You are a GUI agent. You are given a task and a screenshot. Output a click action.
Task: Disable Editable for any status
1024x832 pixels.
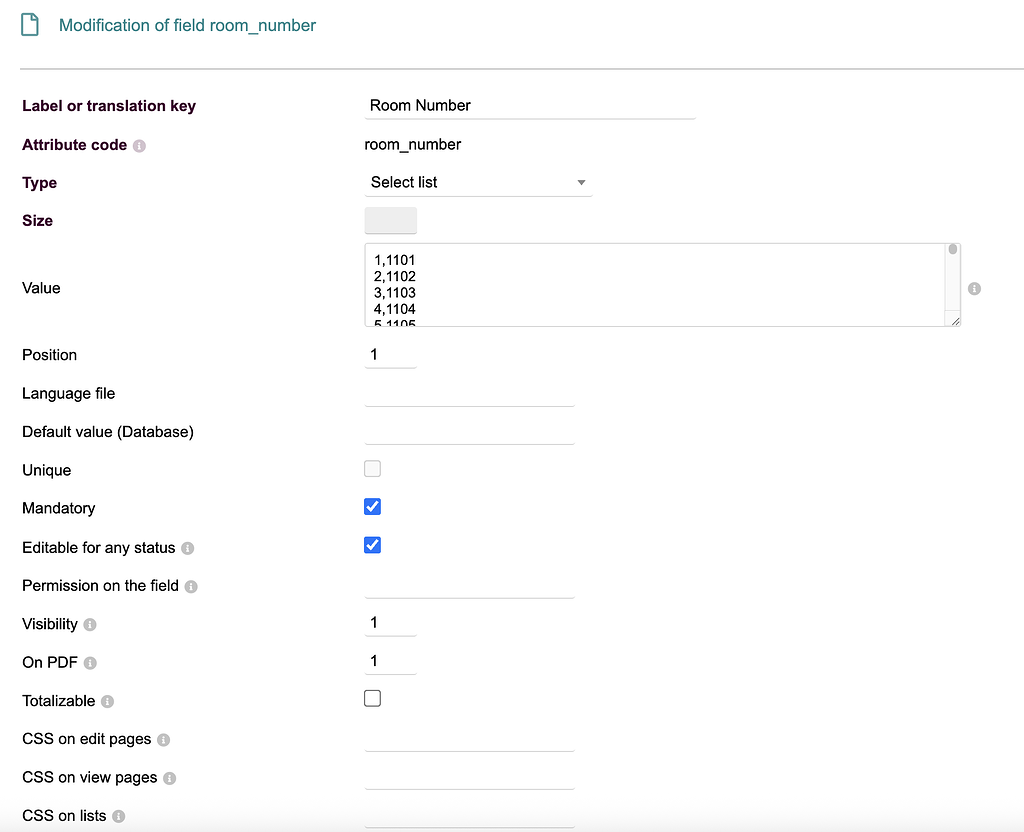372,544
